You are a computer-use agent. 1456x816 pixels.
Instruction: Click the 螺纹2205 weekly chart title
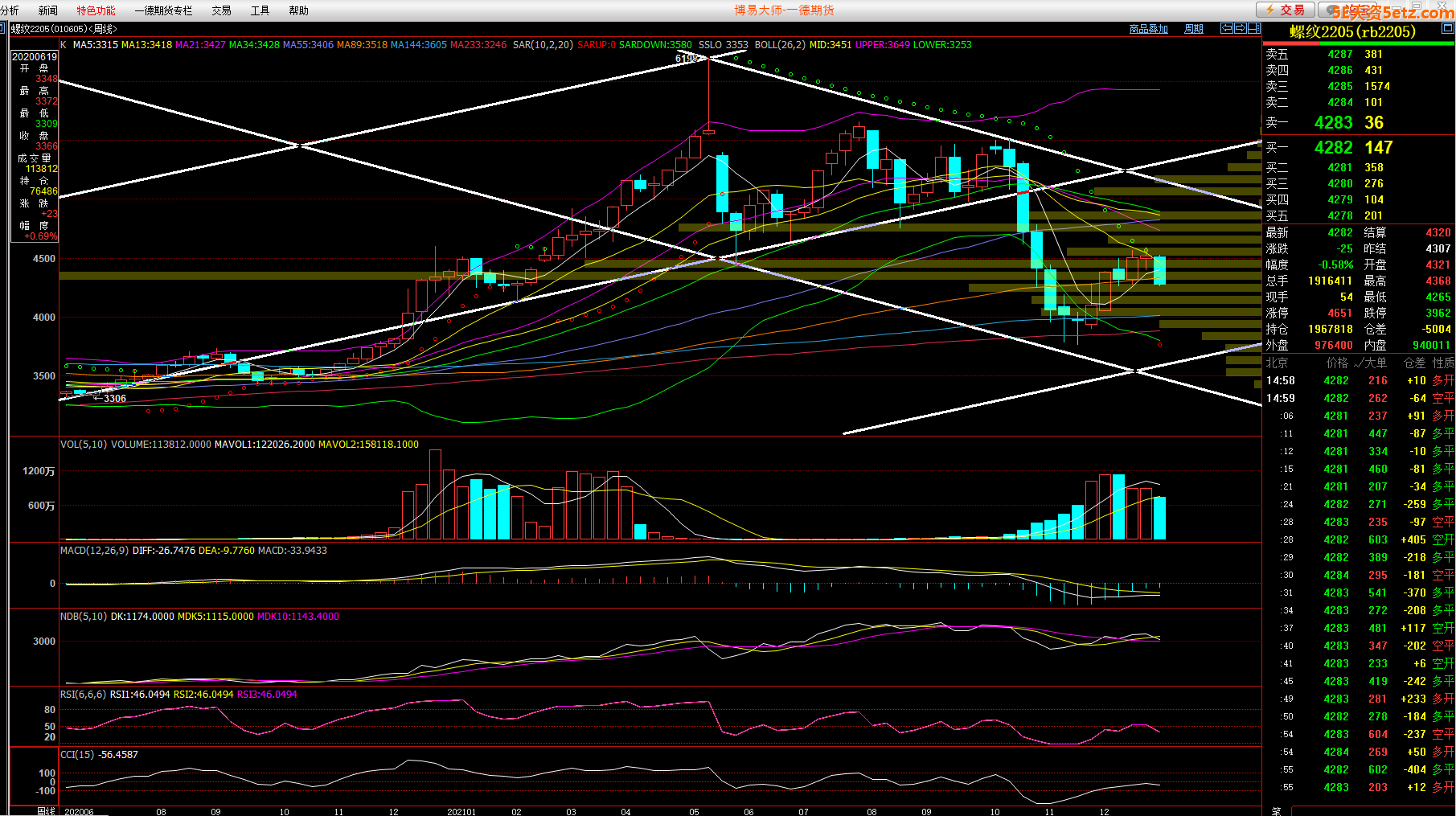point(64,29)
